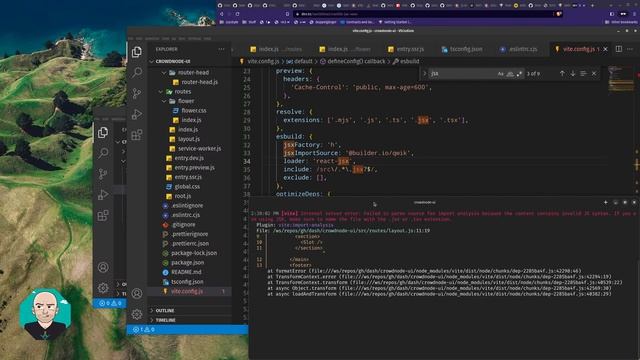Open Accounts menu in front VS Code
The height and width of the screenshot is (360, 640).
coord(137,293)
